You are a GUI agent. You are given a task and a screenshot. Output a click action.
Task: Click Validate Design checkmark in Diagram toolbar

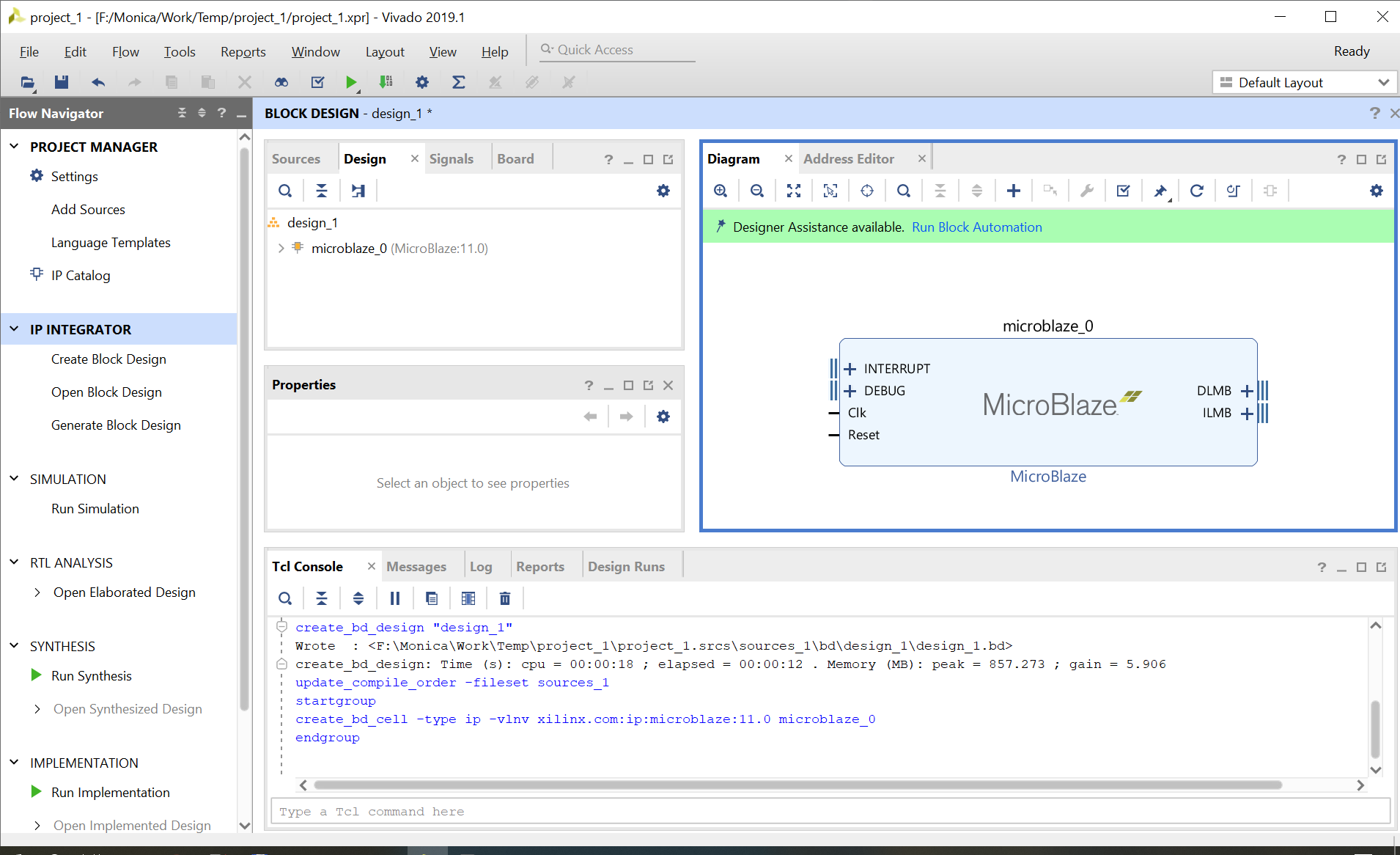(1123, 191)
